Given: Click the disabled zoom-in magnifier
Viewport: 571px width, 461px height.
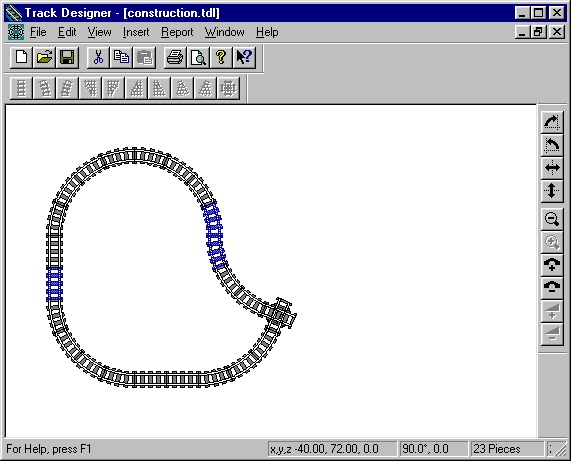Looking at the screenshot, I should coord(552,242).
